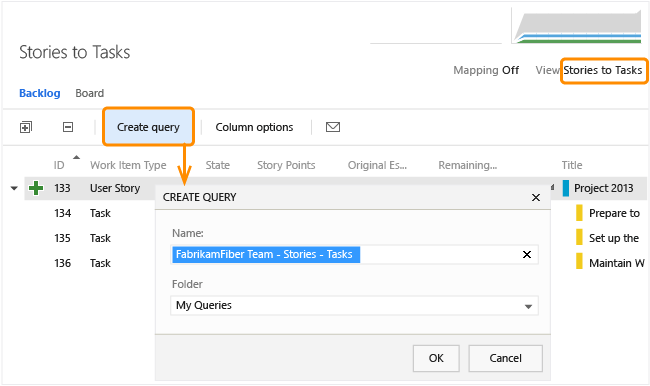Click the State column header

click(218, 165)
